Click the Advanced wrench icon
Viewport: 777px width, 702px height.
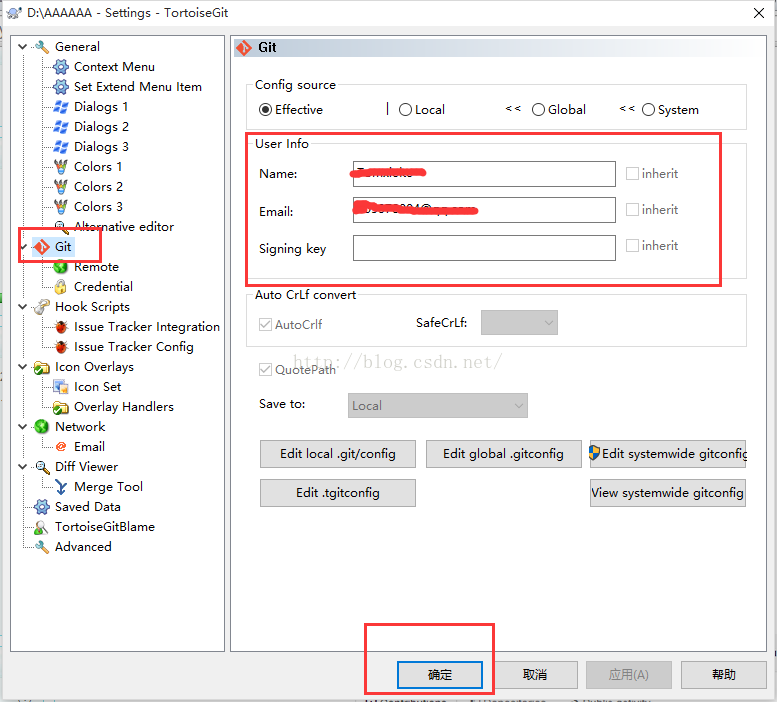[42, 547]
